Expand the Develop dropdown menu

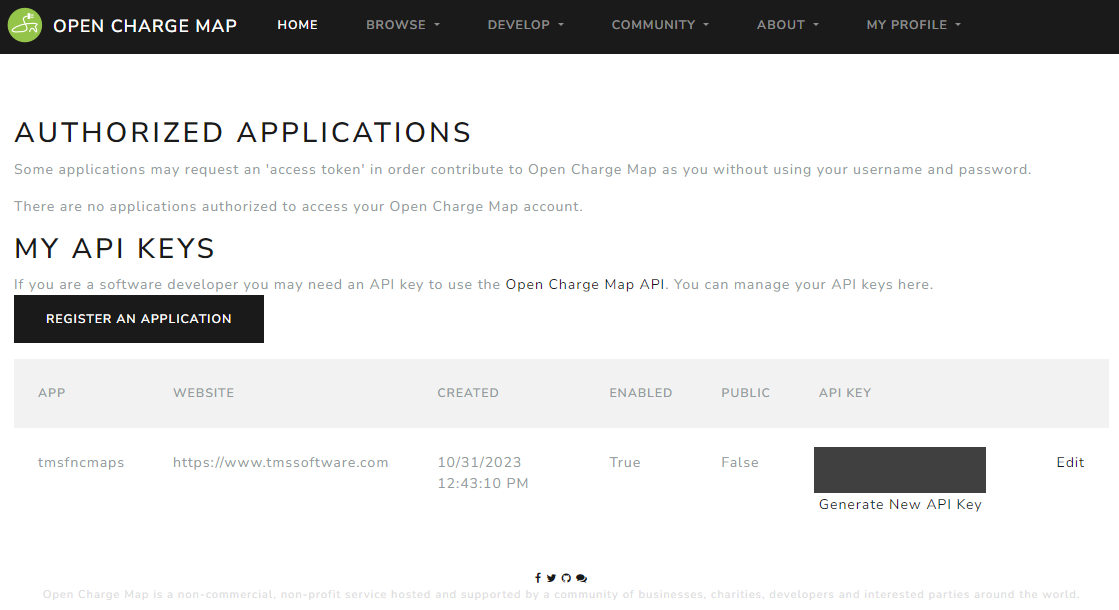coord(526,25)
